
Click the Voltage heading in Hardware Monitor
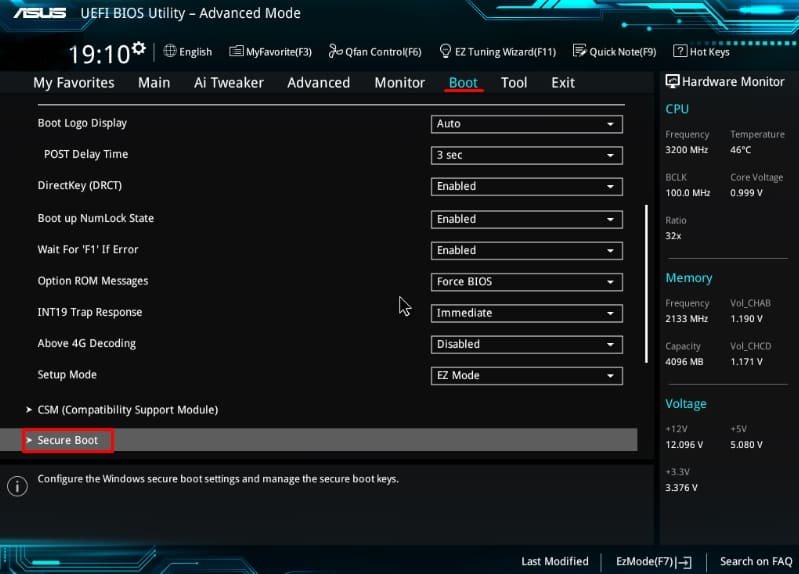(x=685, y=404)
